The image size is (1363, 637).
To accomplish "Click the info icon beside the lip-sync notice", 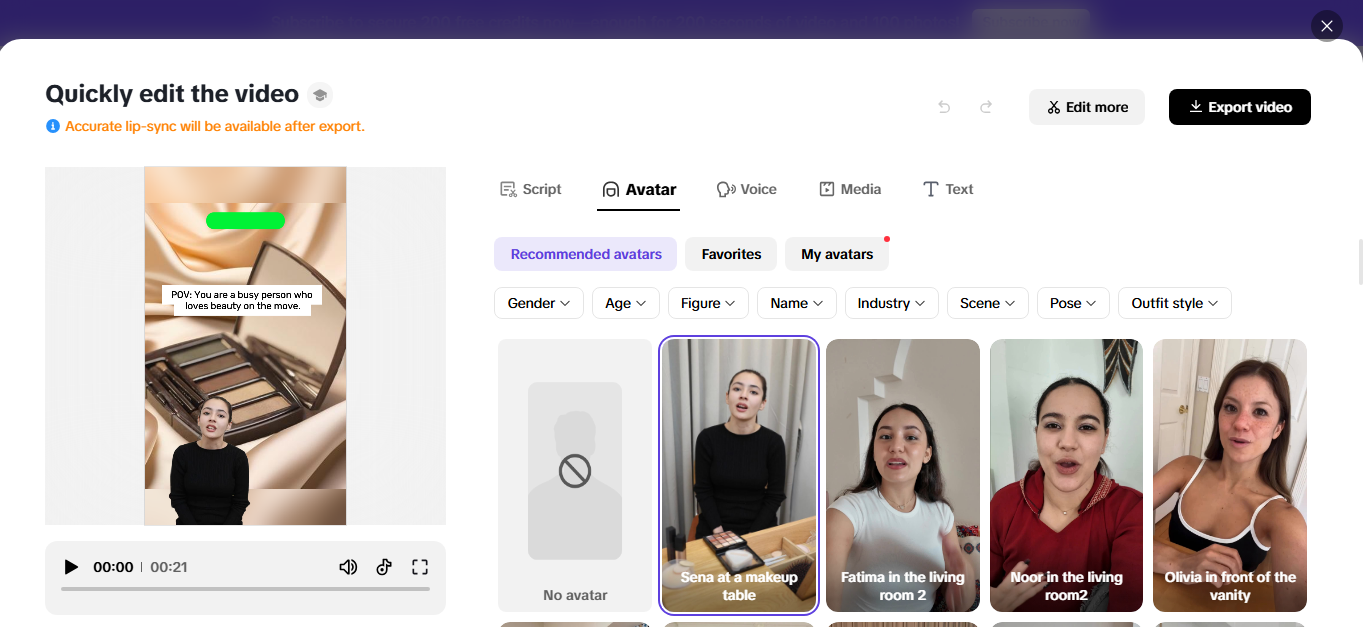I will (x=51, y=126).
